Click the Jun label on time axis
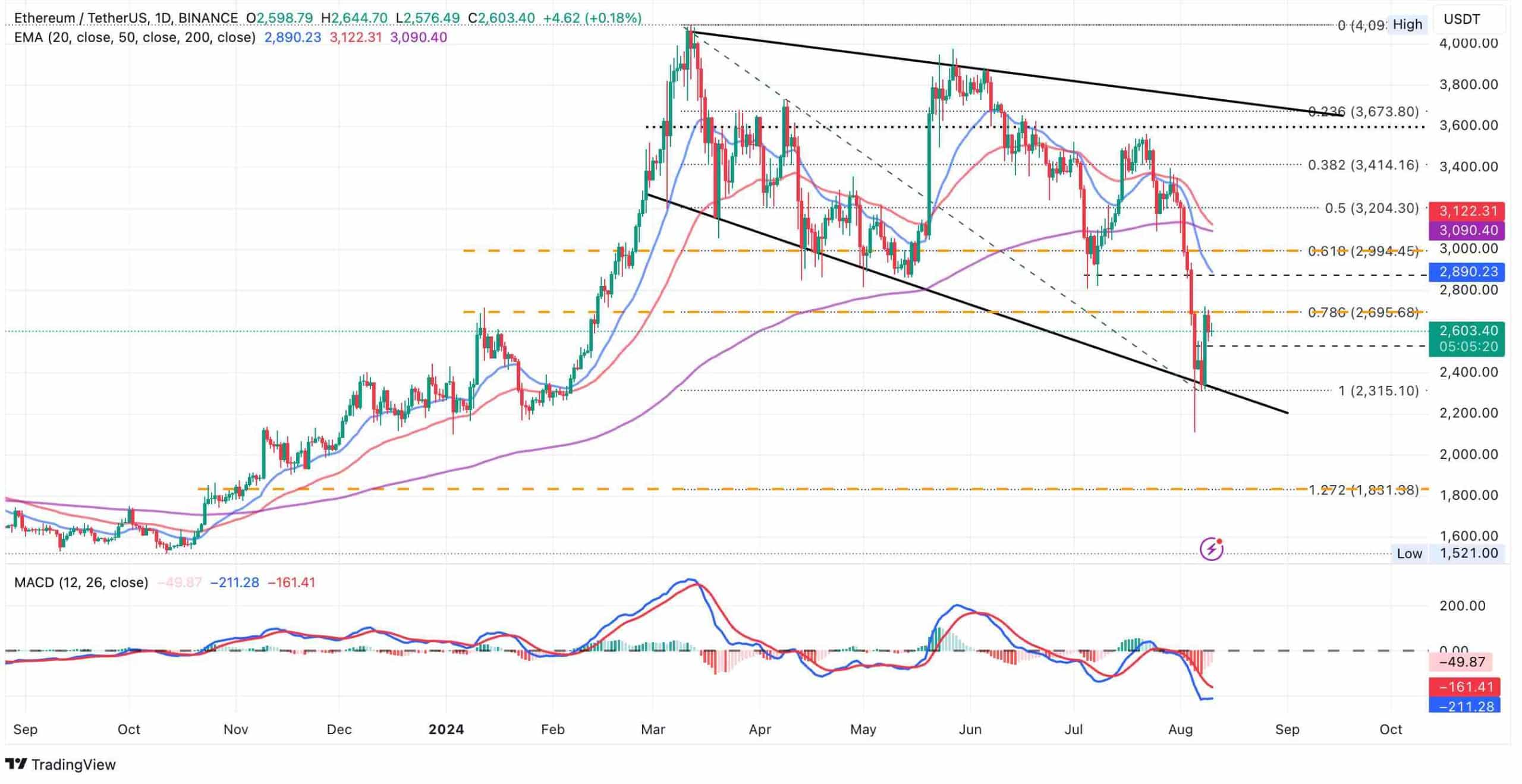1522x784 pixels. click(x=970, y=729)
